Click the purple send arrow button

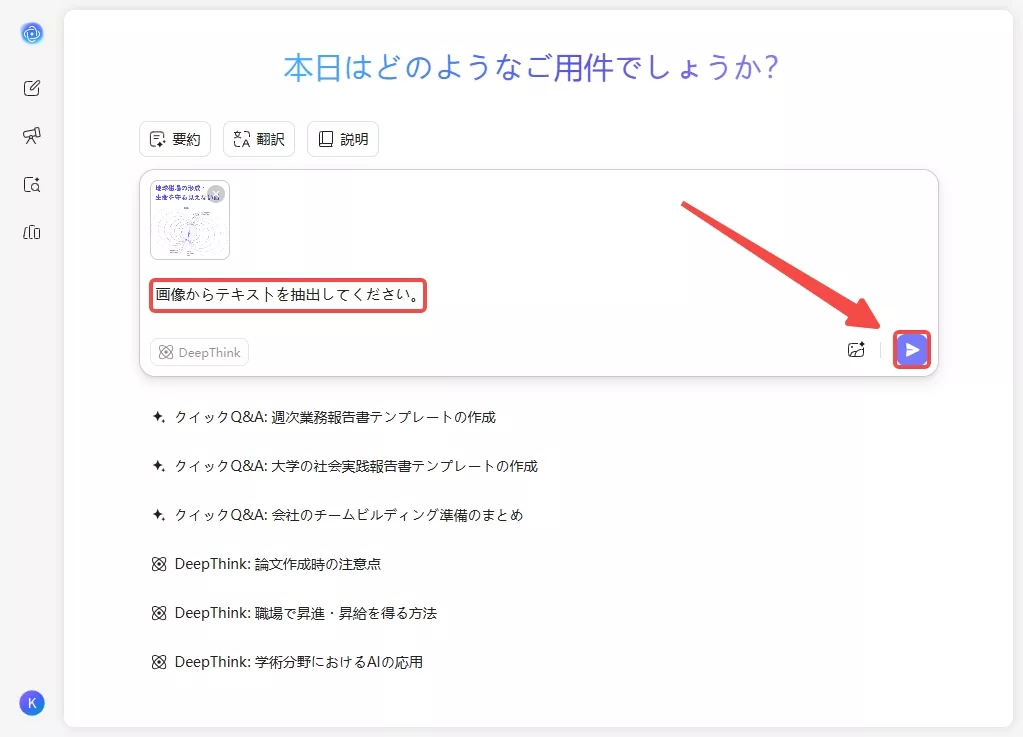tap(911, 350)
